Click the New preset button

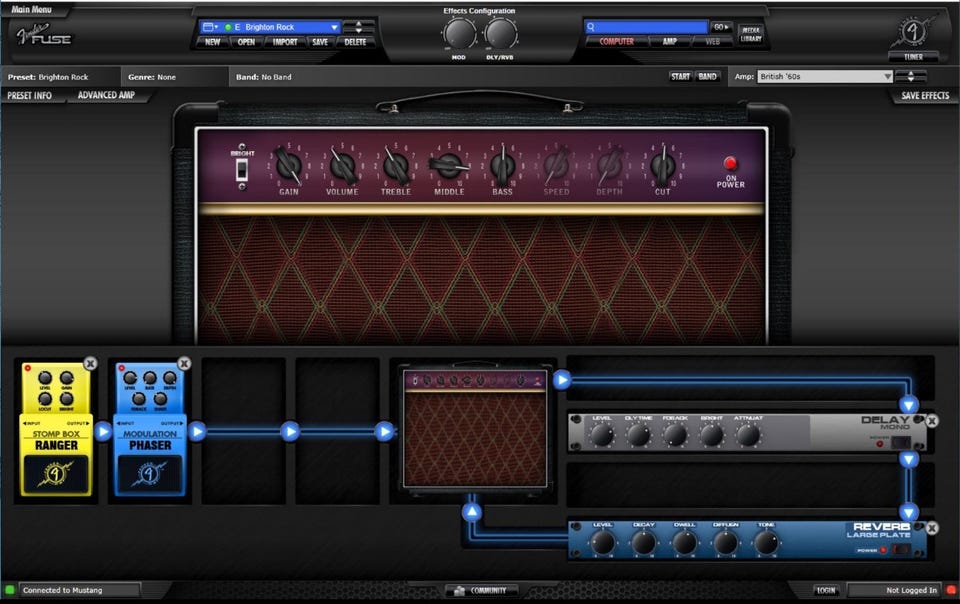pyautogui.click(x=212, y=42)
